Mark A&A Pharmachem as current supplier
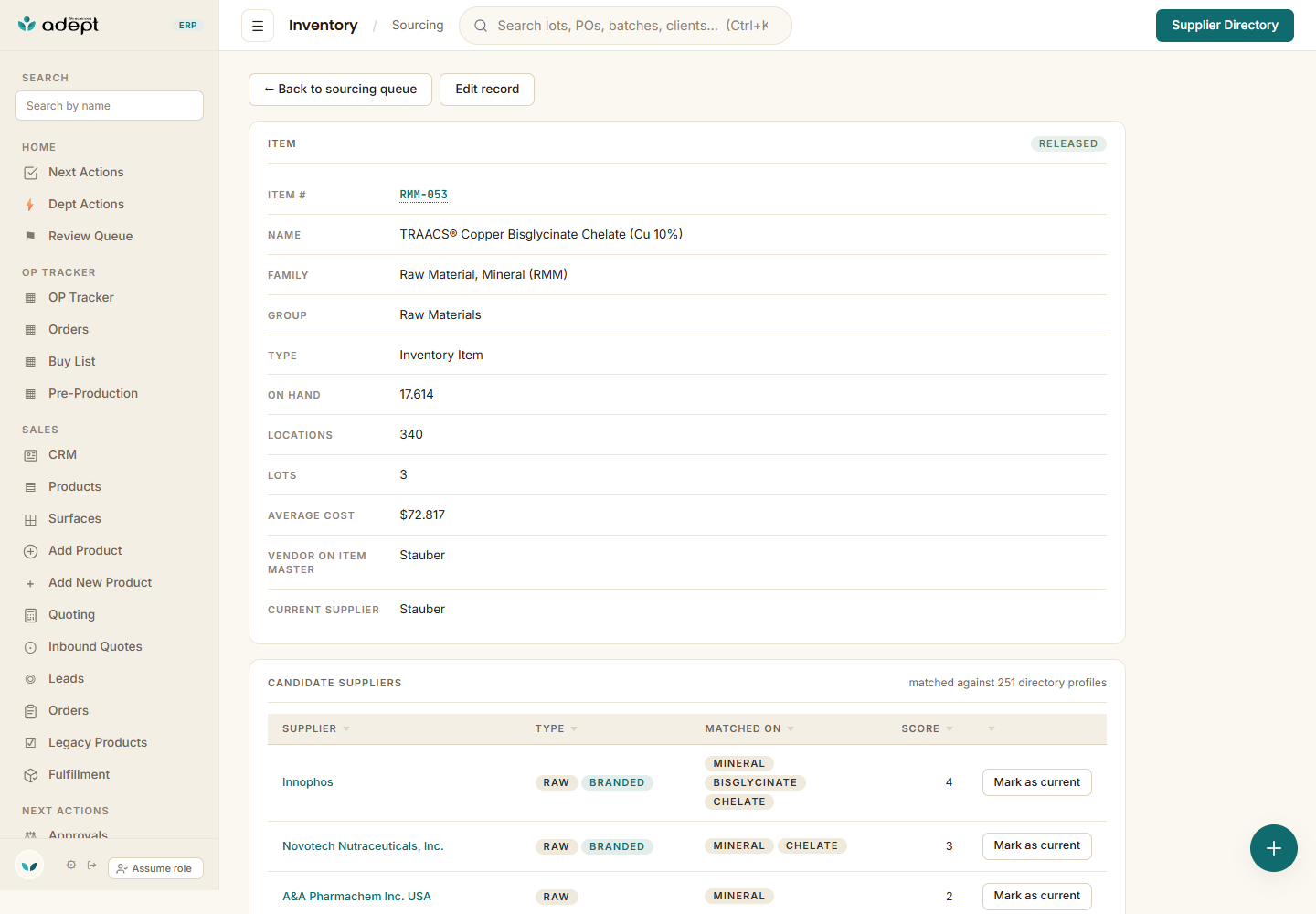The height and width of the screenshot is (914, 1316). 1037,896
